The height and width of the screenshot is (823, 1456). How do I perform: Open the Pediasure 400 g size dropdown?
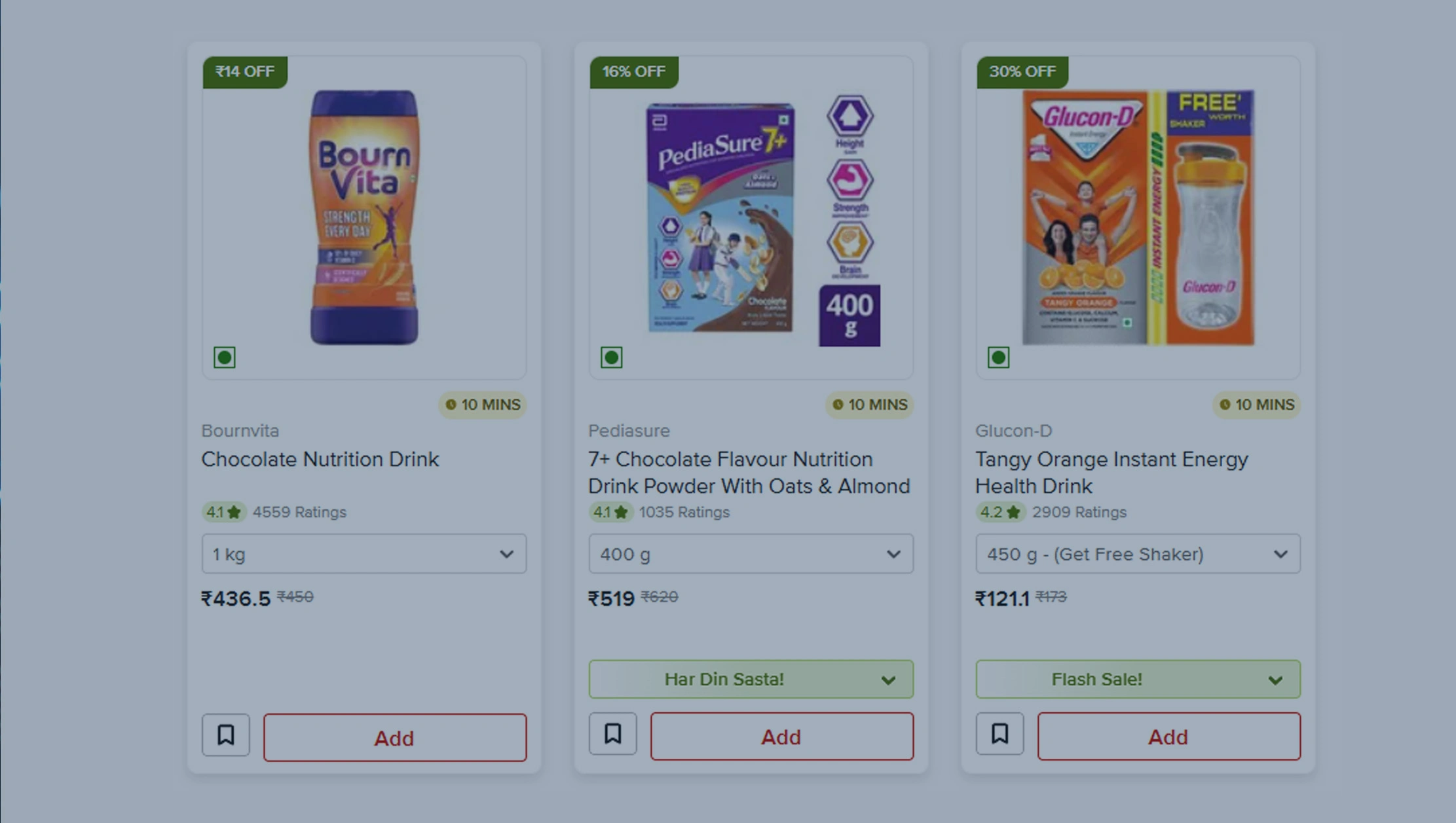pos(751,554)
